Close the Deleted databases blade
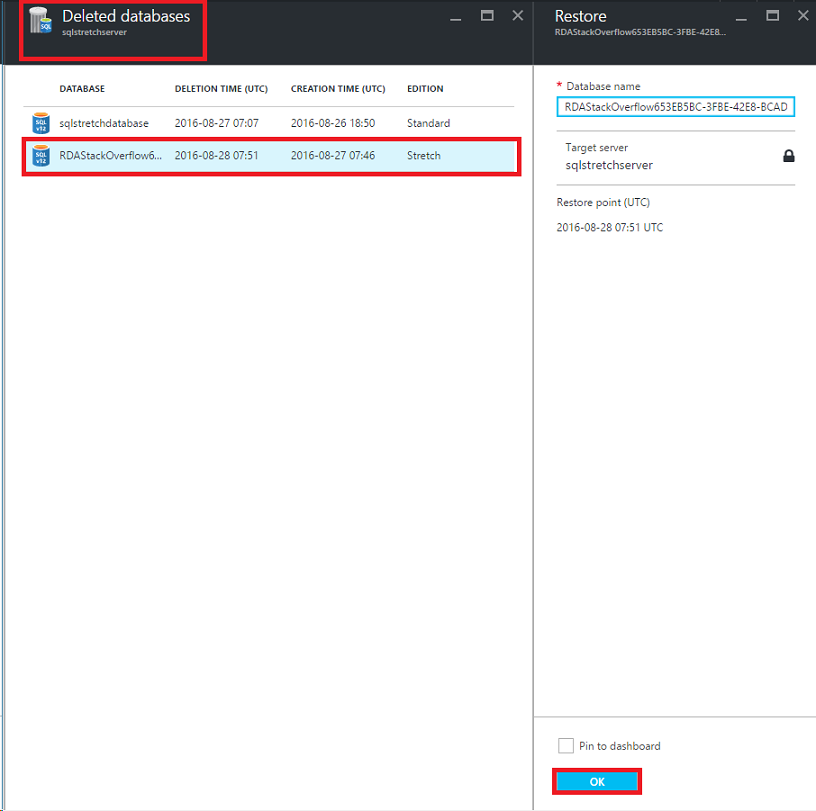 (518, 16)
